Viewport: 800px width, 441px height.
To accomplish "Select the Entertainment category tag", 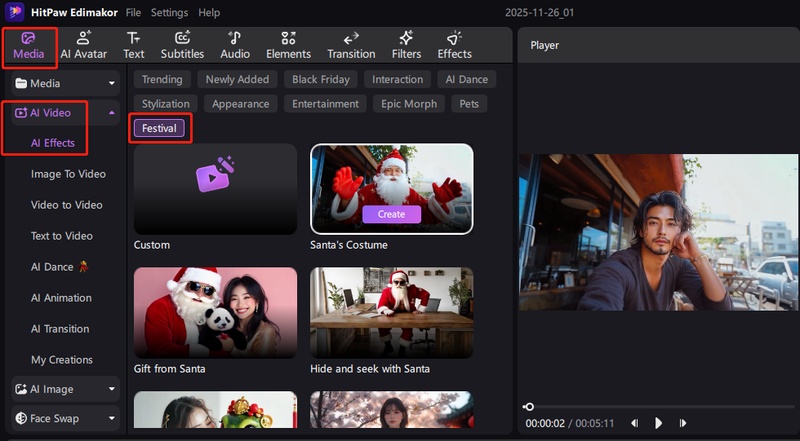I will pyautogui.click(x=326, y=104).
